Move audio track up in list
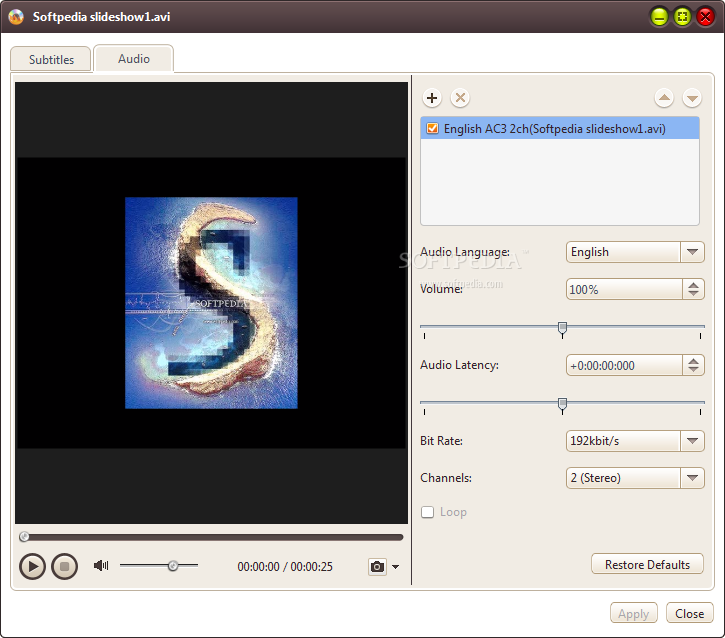 point(664,98)
